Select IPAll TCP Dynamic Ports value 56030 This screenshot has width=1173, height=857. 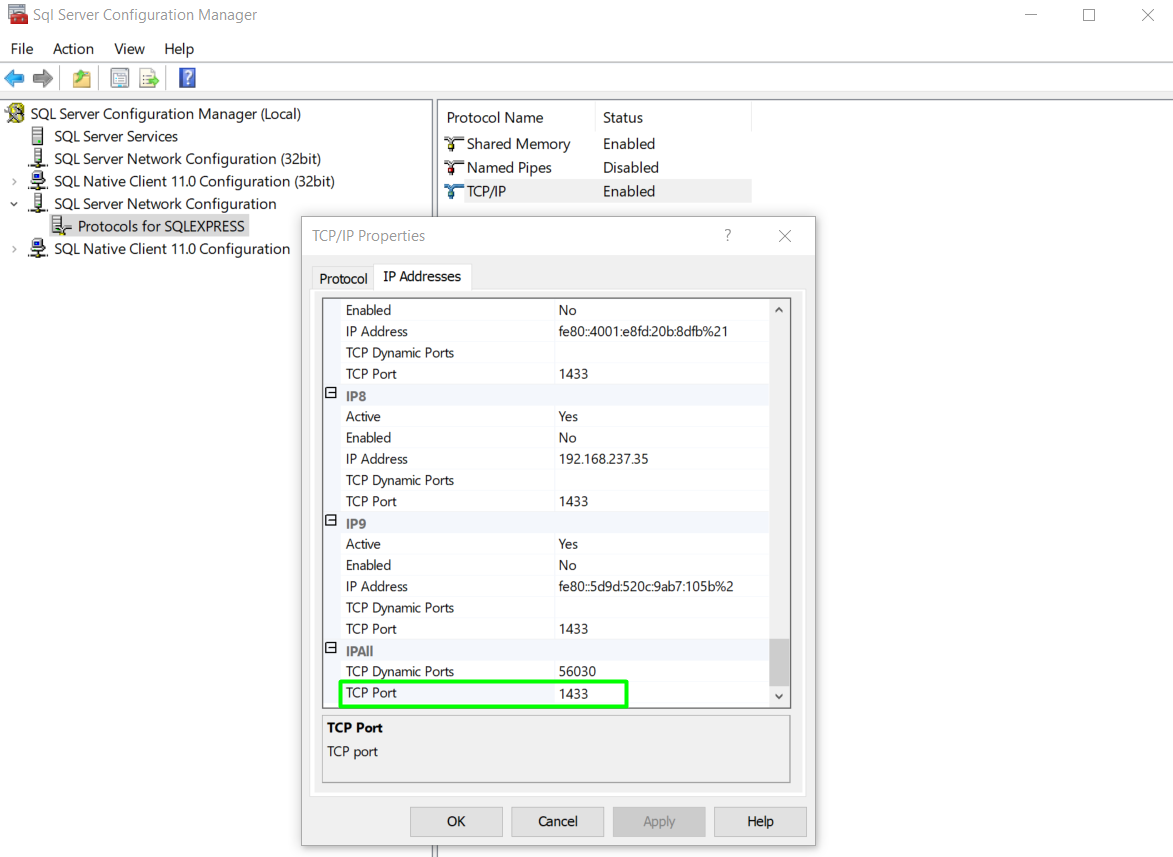662,672
